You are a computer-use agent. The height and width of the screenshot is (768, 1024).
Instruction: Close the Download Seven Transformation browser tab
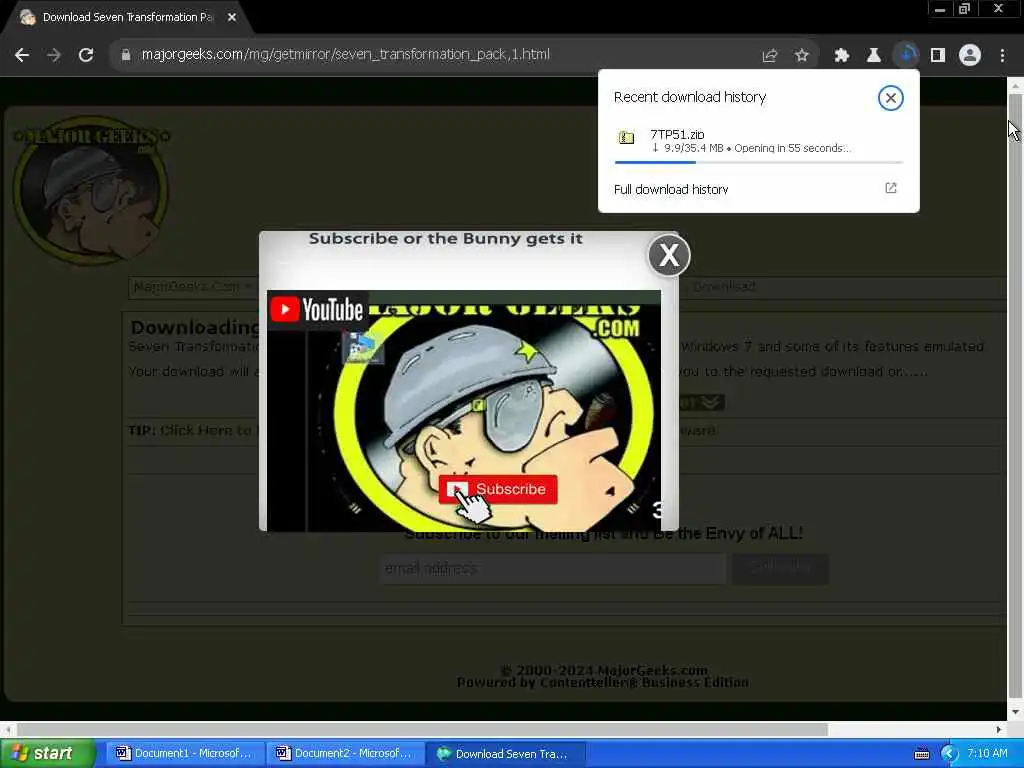click(232, 18)
